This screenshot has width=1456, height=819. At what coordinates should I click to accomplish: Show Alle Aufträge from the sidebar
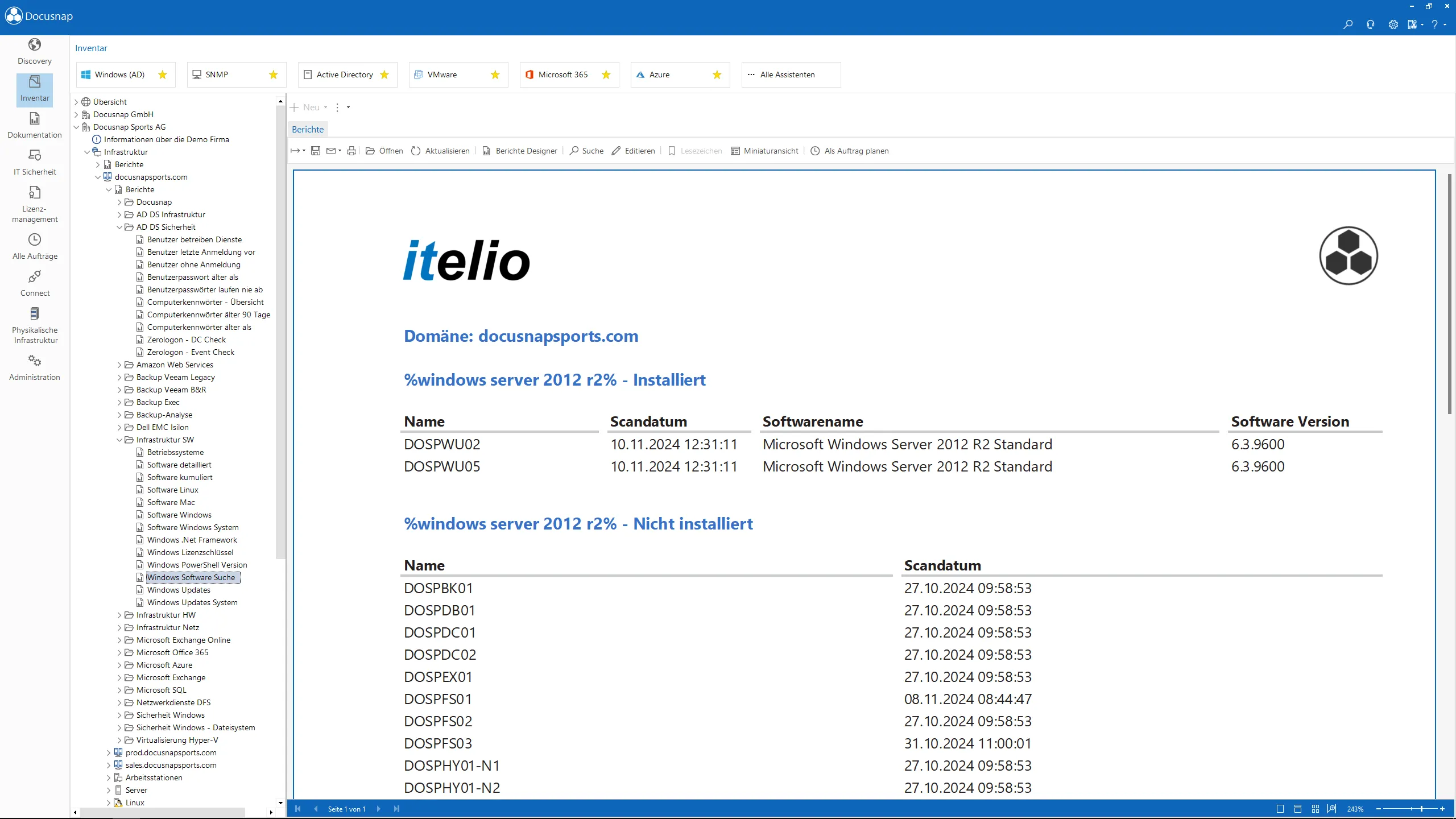point(35,247)
